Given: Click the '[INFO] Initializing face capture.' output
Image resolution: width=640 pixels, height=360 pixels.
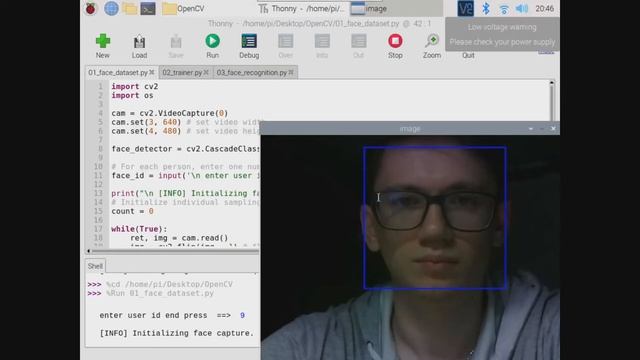Looking at the screenshot, I should pyautogui.click(x=177, y=333).
